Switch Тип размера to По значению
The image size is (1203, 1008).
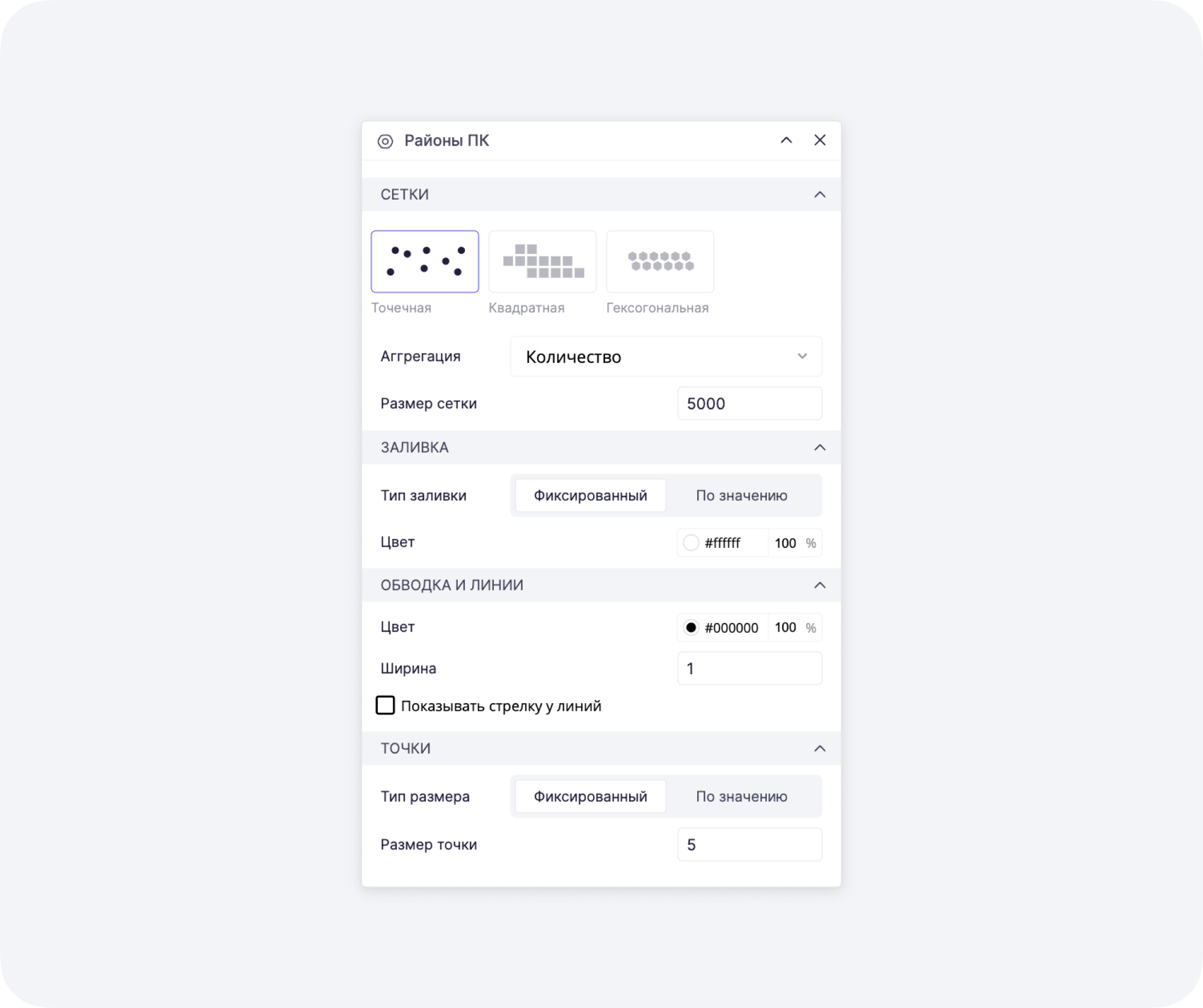click(x=741, y=796)
